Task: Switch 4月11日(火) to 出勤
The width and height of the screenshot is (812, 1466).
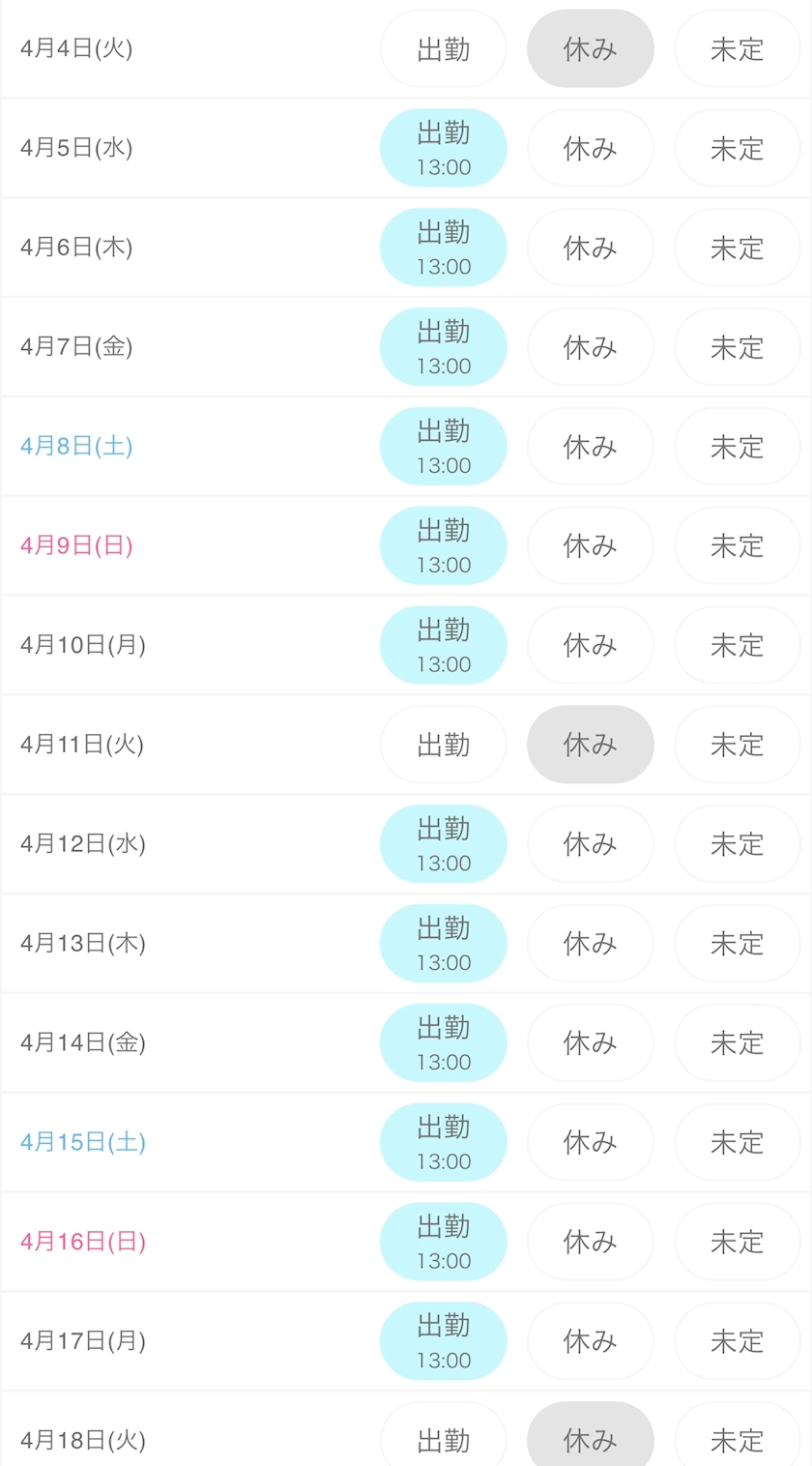Action: (444, 745)
